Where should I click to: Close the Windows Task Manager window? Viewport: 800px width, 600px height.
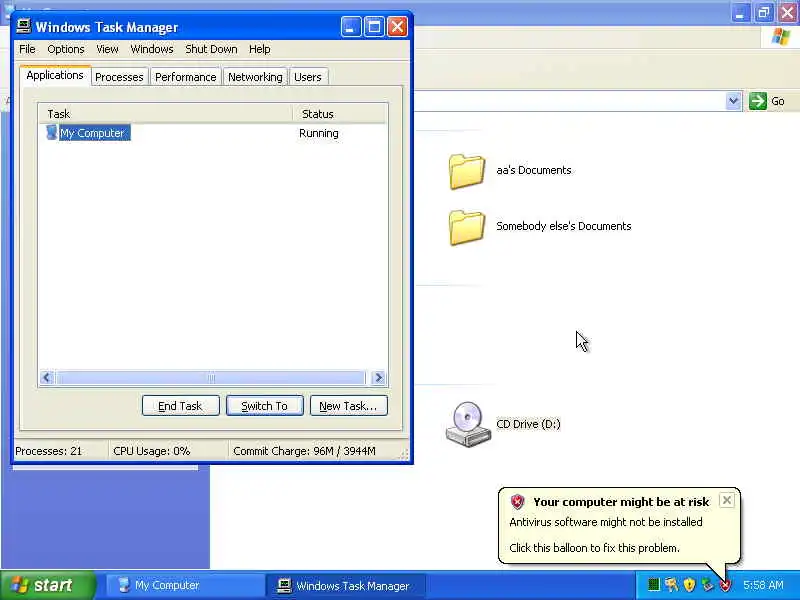pyautogui.click(x=397, y=27)
